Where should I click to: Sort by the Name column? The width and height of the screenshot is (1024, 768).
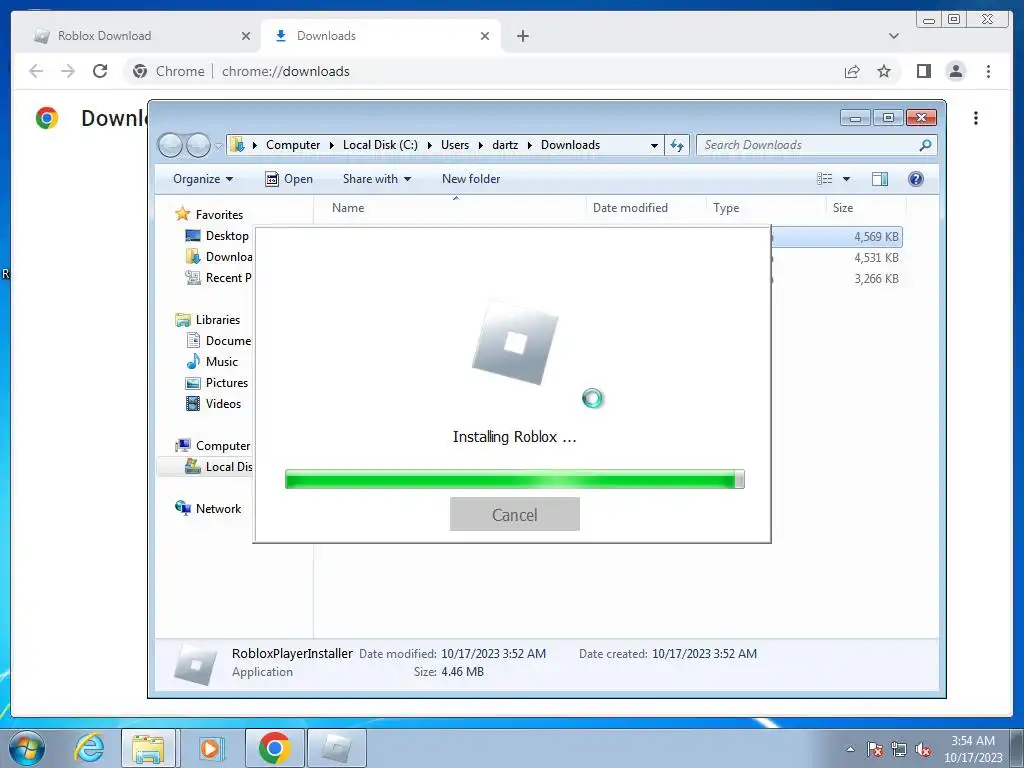(449, 208)
